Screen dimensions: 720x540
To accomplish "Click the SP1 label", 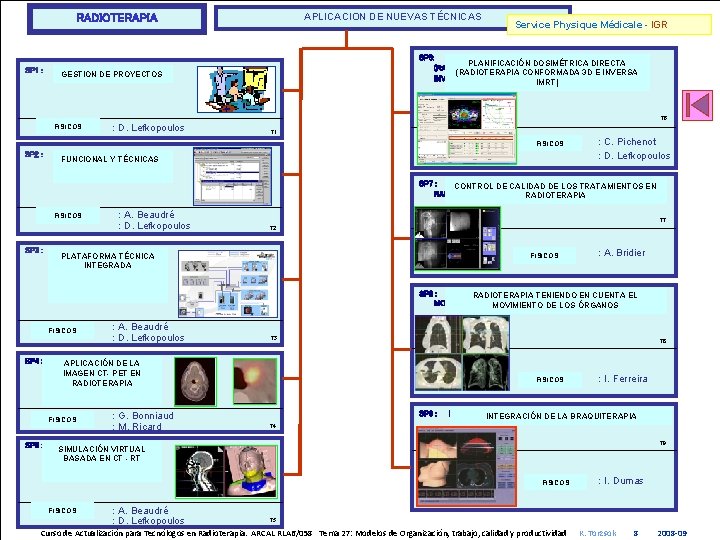I will (x=34, y=70).
